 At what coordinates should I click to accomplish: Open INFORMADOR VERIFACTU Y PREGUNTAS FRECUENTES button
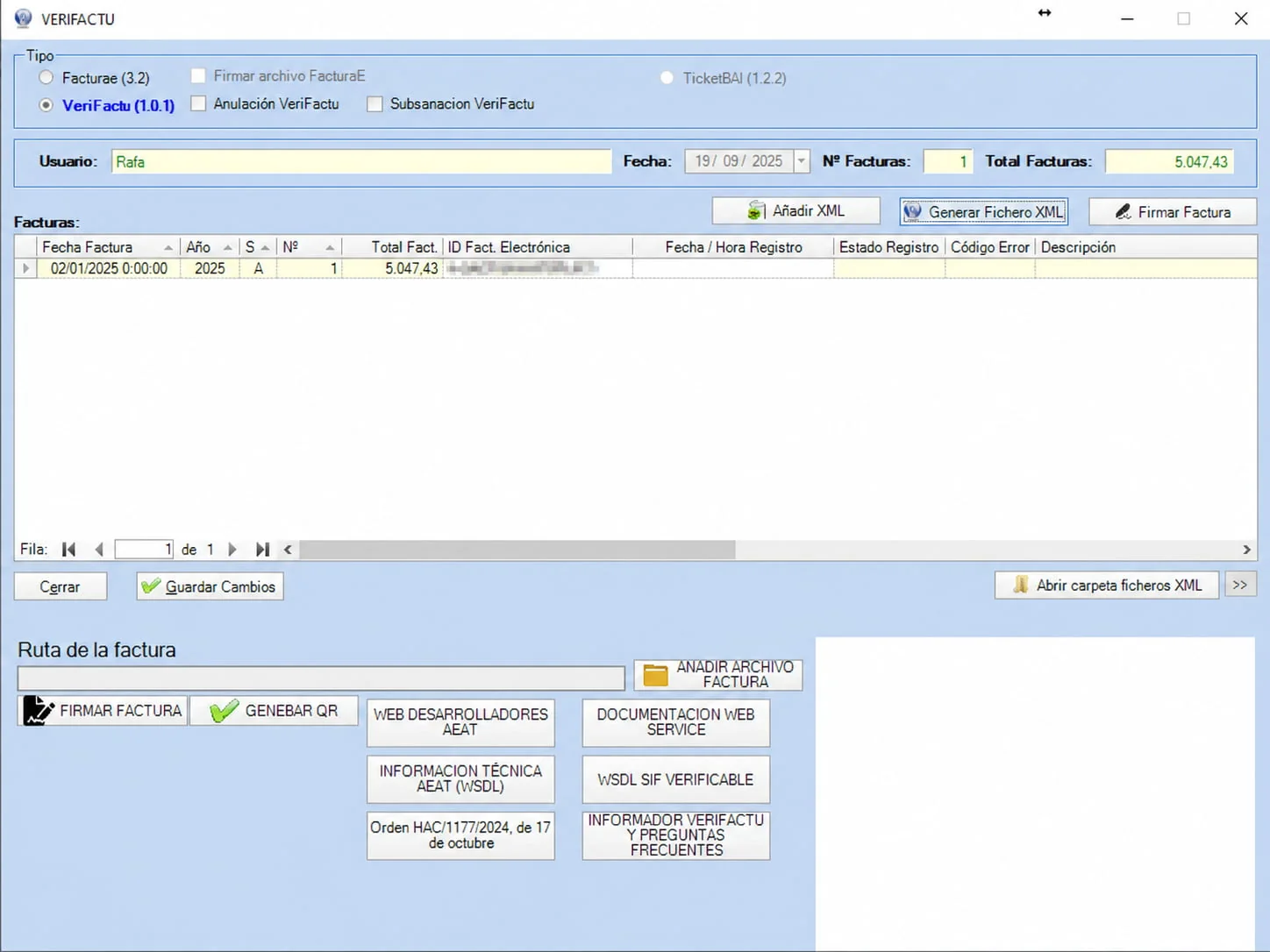pos(676,835)
